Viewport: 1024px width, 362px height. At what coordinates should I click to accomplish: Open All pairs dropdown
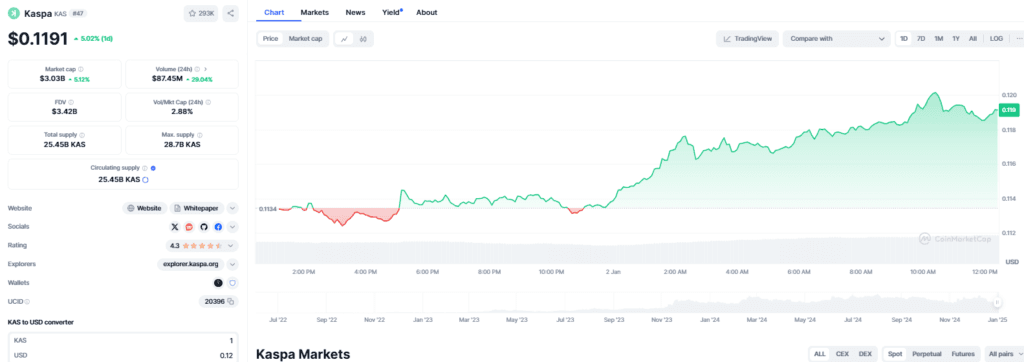(1003, 354)
